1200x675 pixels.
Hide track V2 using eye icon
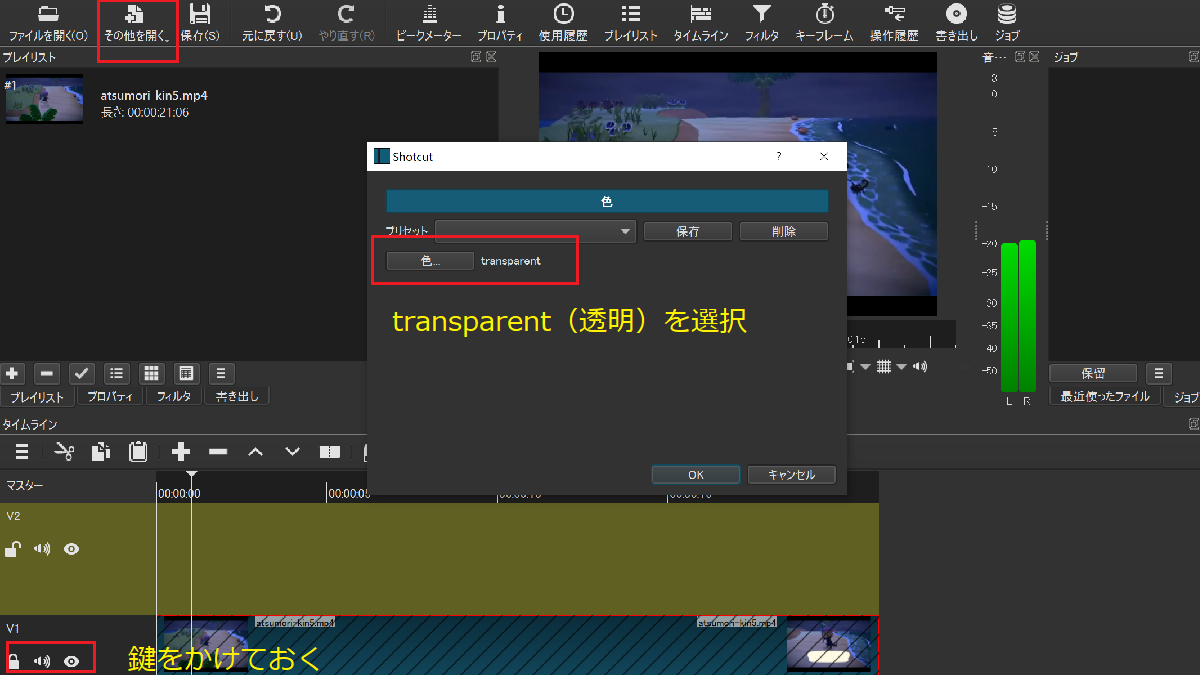coord(72,549)
